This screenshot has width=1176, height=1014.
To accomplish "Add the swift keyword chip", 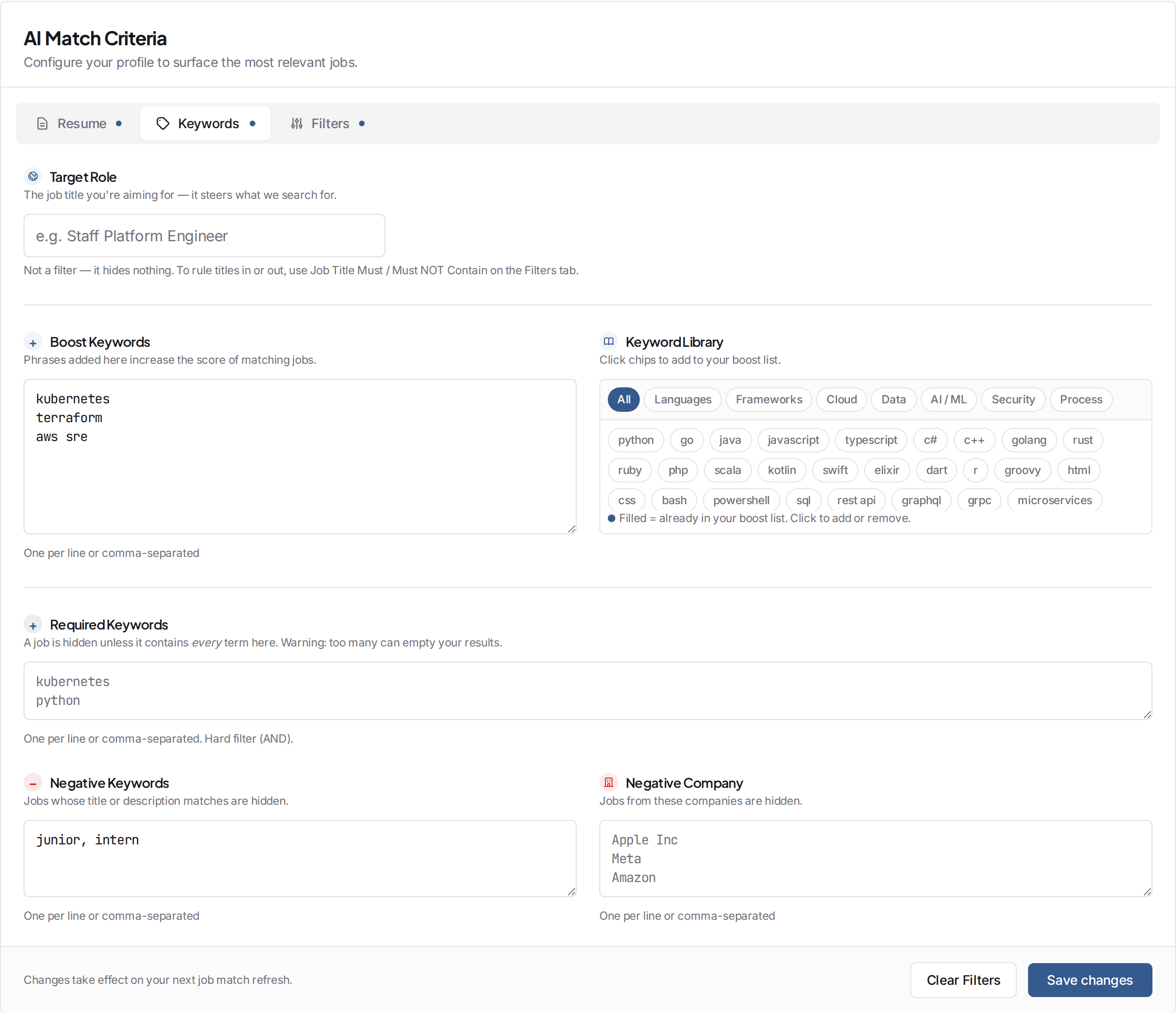I will pos(835,471).
